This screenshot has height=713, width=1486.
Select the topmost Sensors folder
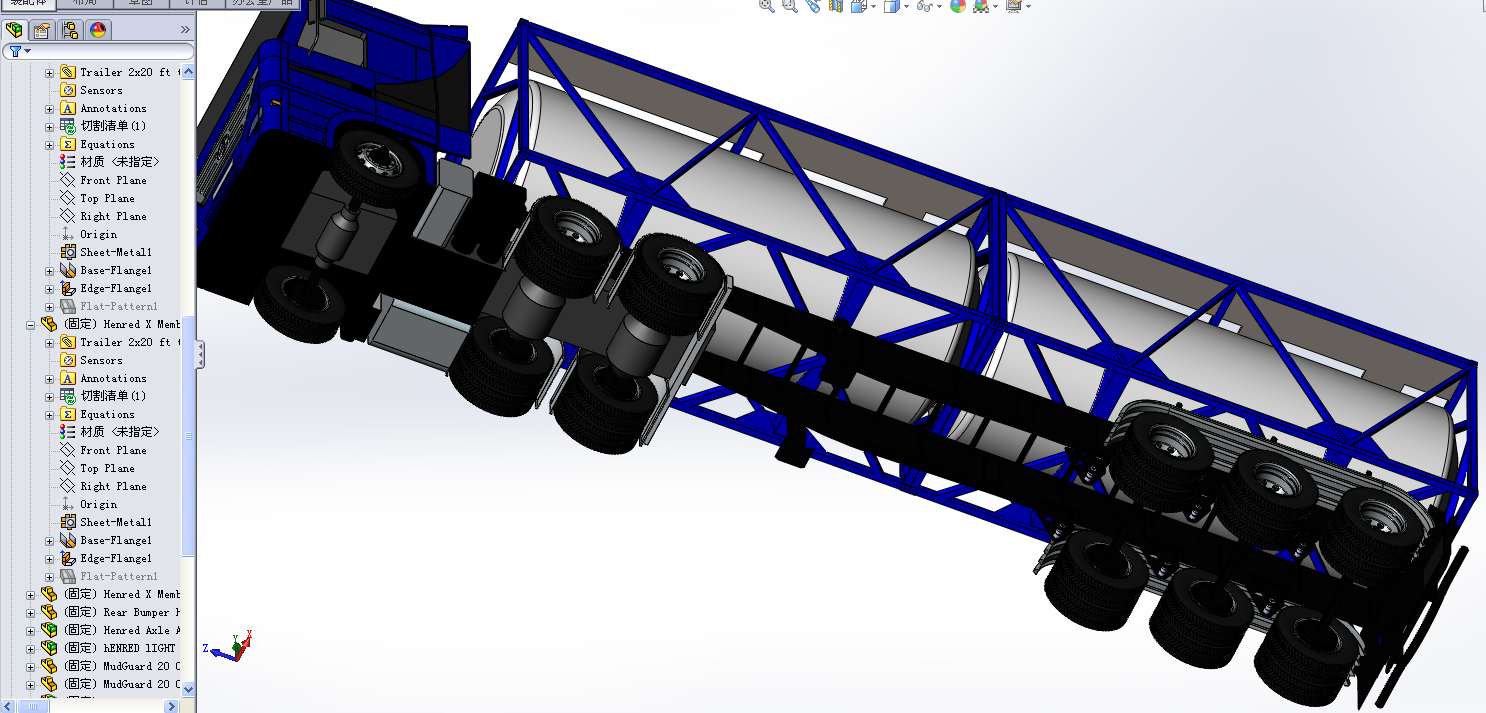pyautogui.click(x=91, y=90)
